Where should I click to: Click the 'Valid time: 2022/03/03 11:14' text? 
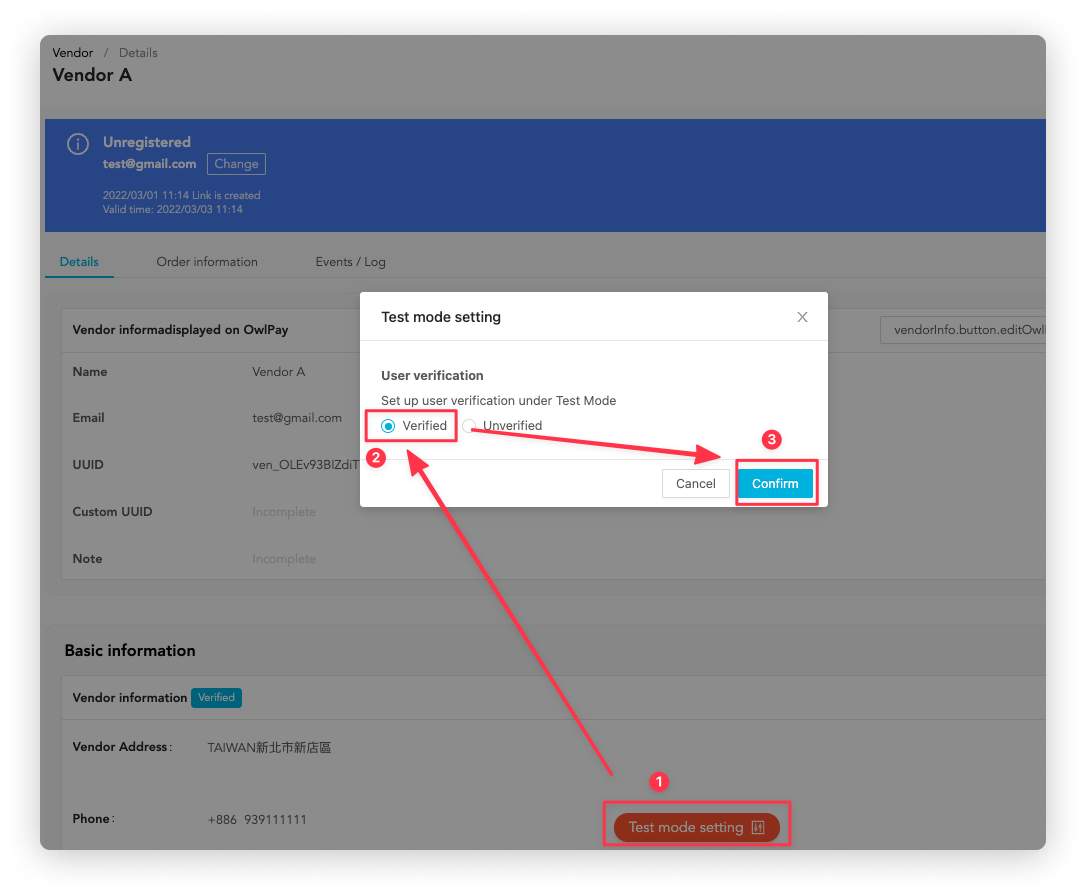pos(172,209)
